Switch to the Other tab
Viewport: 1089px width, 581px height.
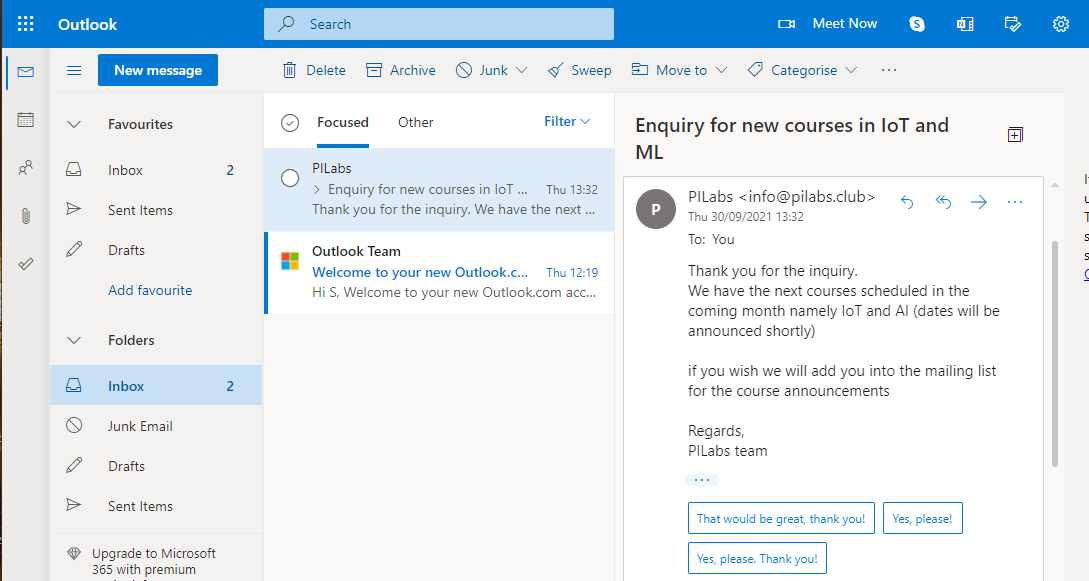(415, 122)
